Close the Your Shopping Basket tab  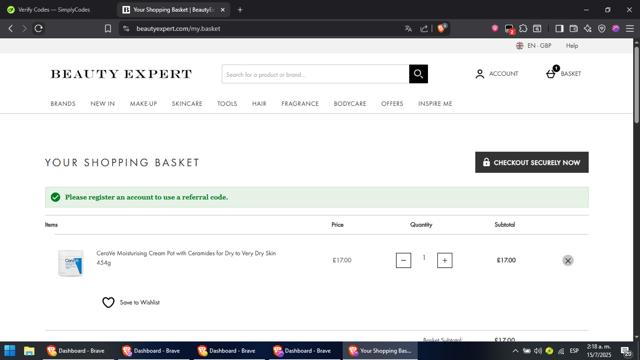pyautogui.click(x=222, y=10)
